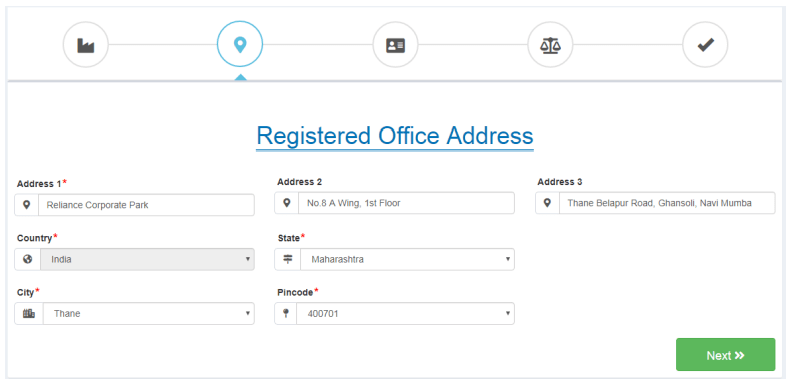The width and height of the screenshot is (791, 382).
Task: Click the map marker icon beside Address 1
Action: 27,205
